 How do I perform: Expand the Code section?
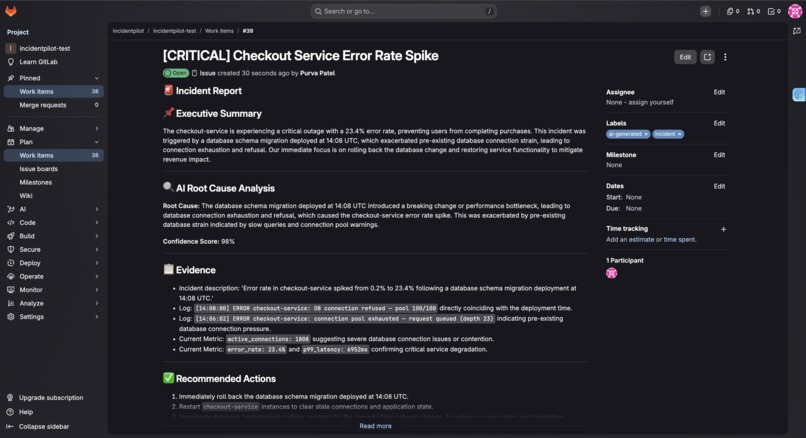(x=53, y=223)
